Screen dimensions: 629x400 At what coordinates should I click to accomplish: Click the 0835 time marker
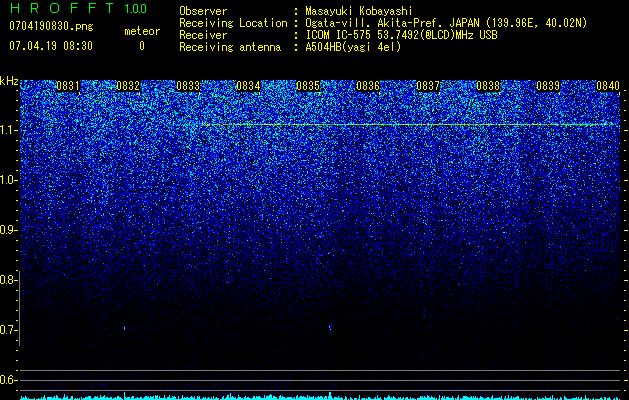[308, 86]
